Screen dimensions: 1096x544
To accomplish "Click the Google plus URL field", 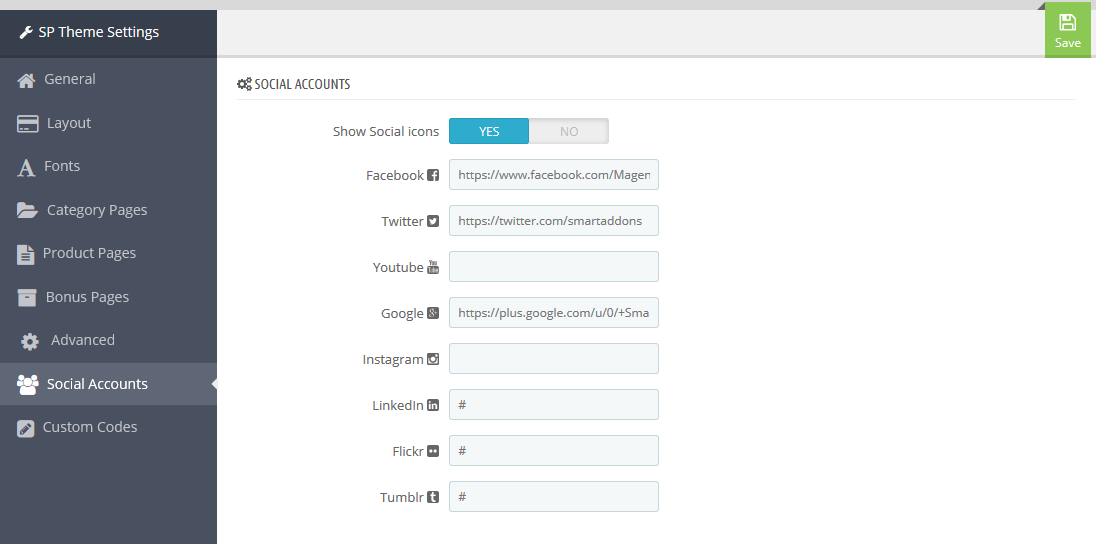I will 554,313.
